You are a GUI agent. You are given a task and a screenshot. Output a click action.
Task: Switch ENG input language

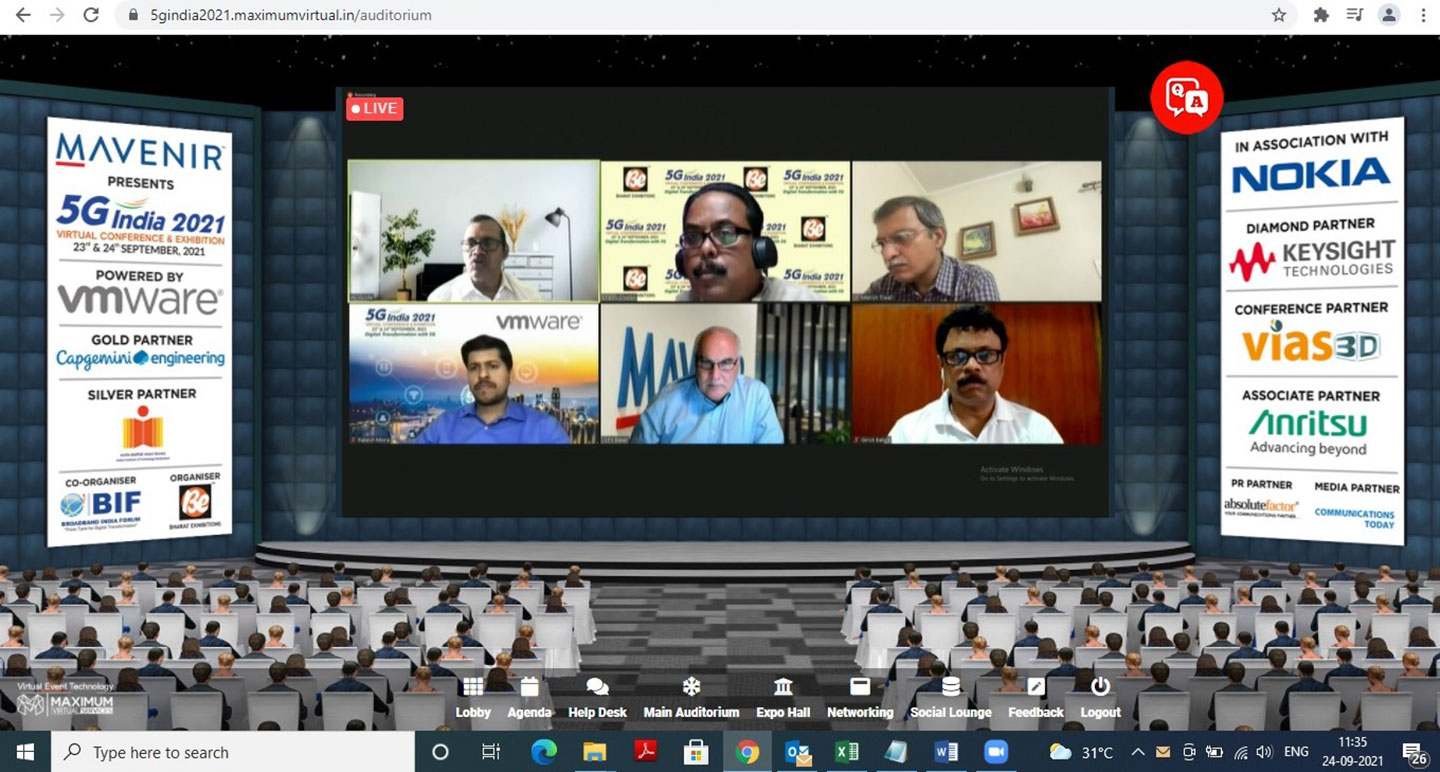[1296, 752]
